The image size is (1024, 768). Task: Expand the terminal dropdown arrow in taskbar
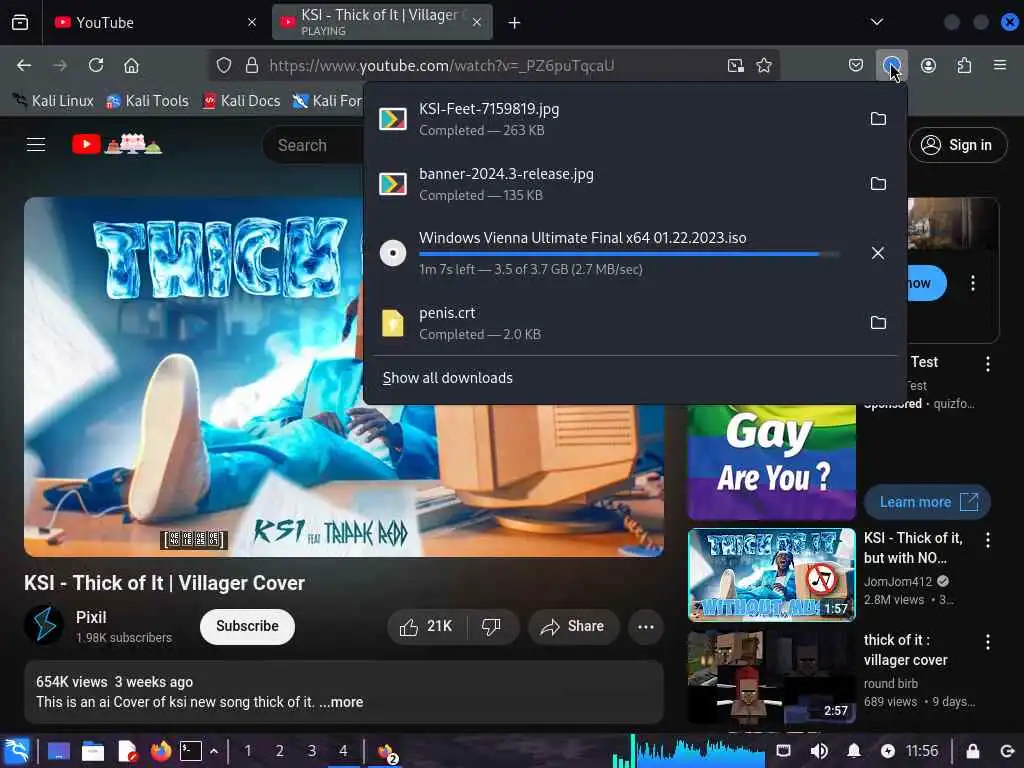(x=214, y=751)
